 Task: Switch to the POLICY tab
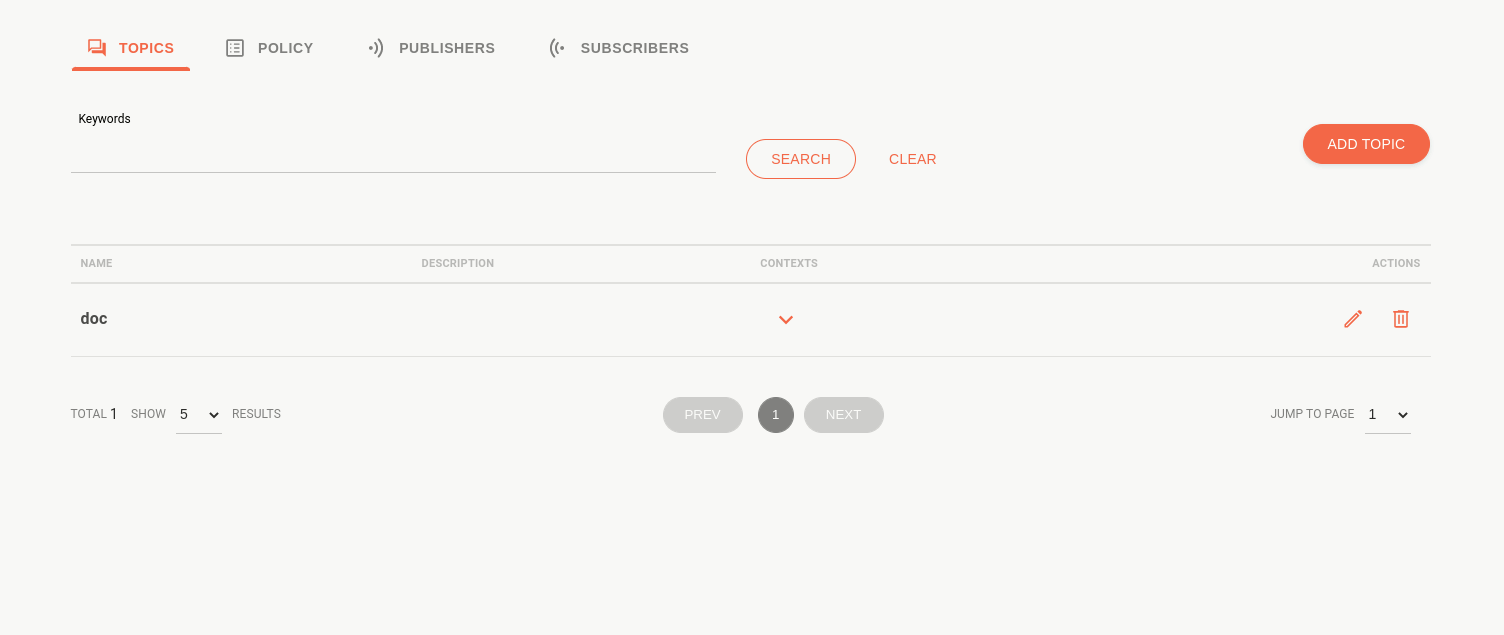click(285, 47)
